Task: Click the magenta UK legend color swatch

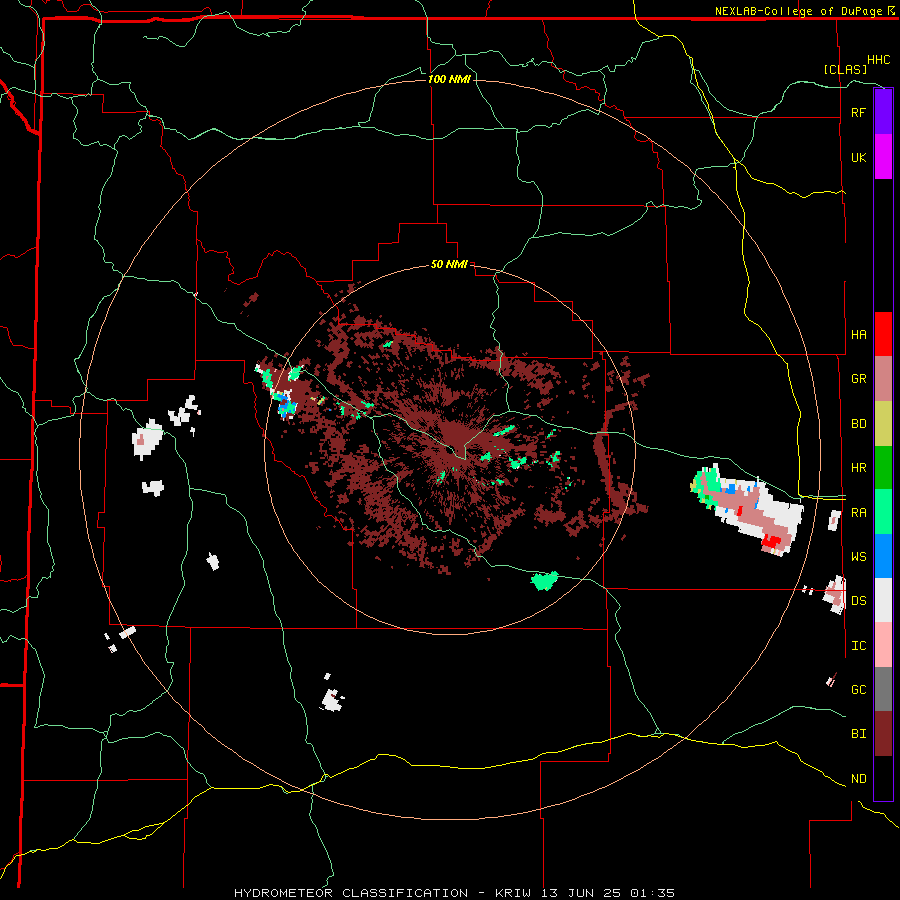Action: [x=883, y=157]
